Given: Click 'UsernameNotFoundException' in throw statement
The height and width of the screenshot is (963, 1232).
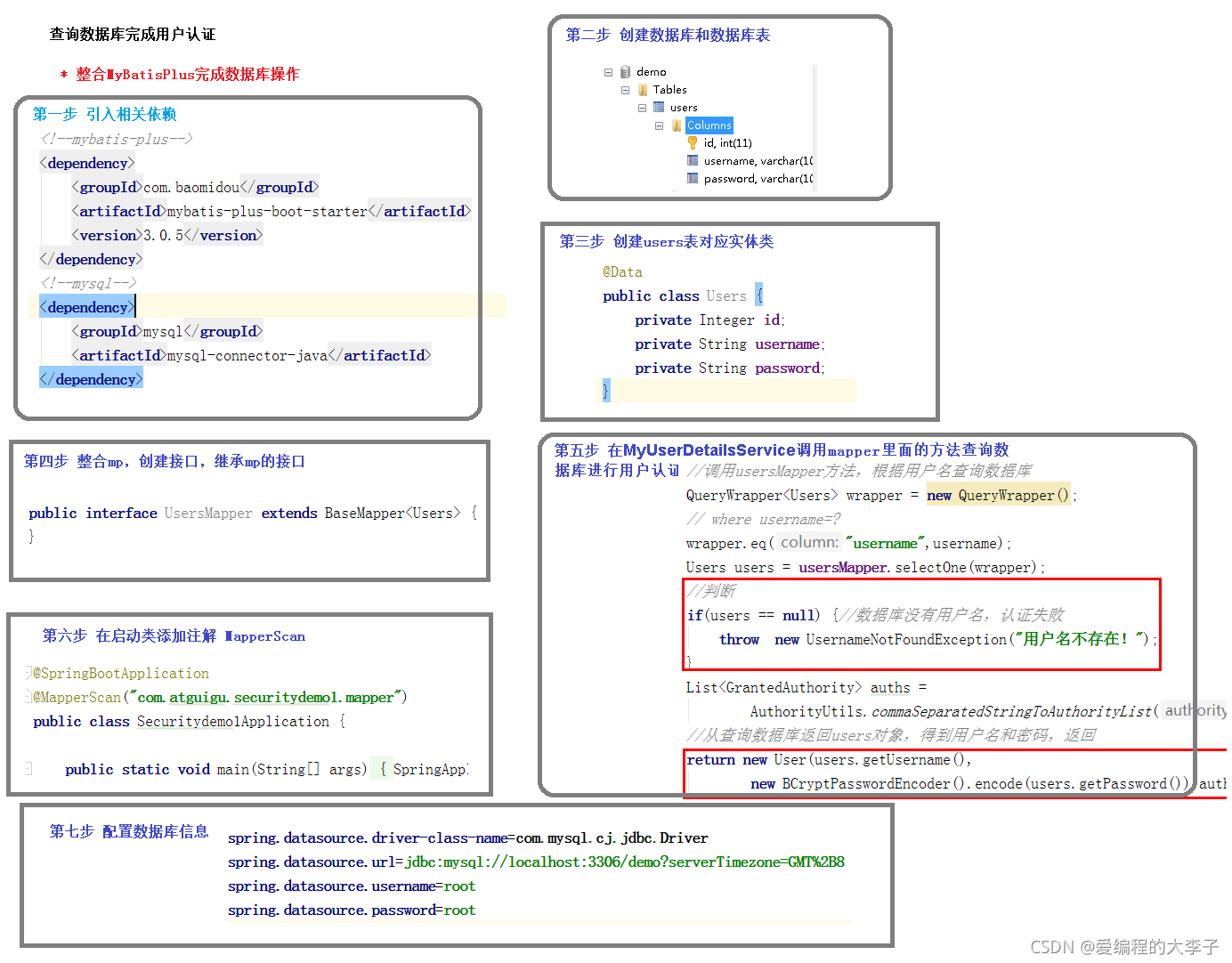Looking at the screenshot, I should tap(906, 640).
